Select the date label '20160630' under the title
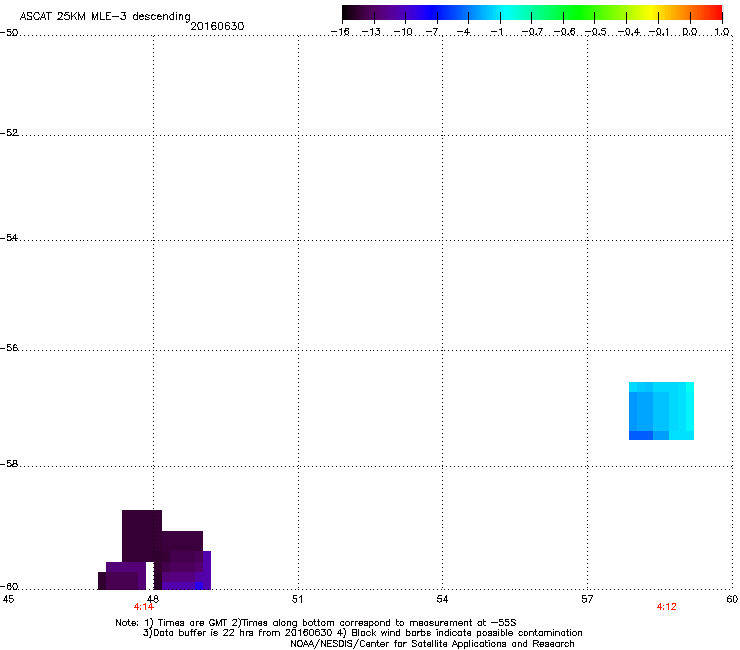Image resolution: width=740 pixels, height=650 pixels. pos(217,26)
